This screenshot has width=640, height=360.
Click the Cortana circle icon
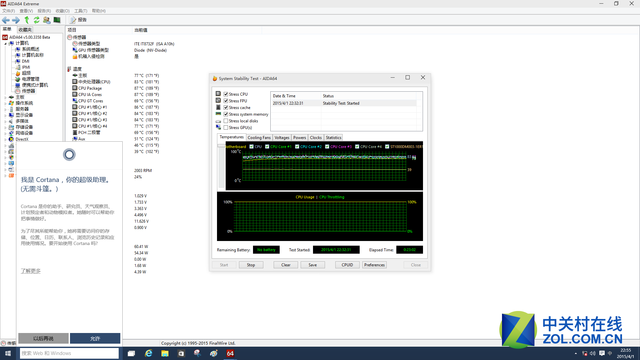point(69,155)
